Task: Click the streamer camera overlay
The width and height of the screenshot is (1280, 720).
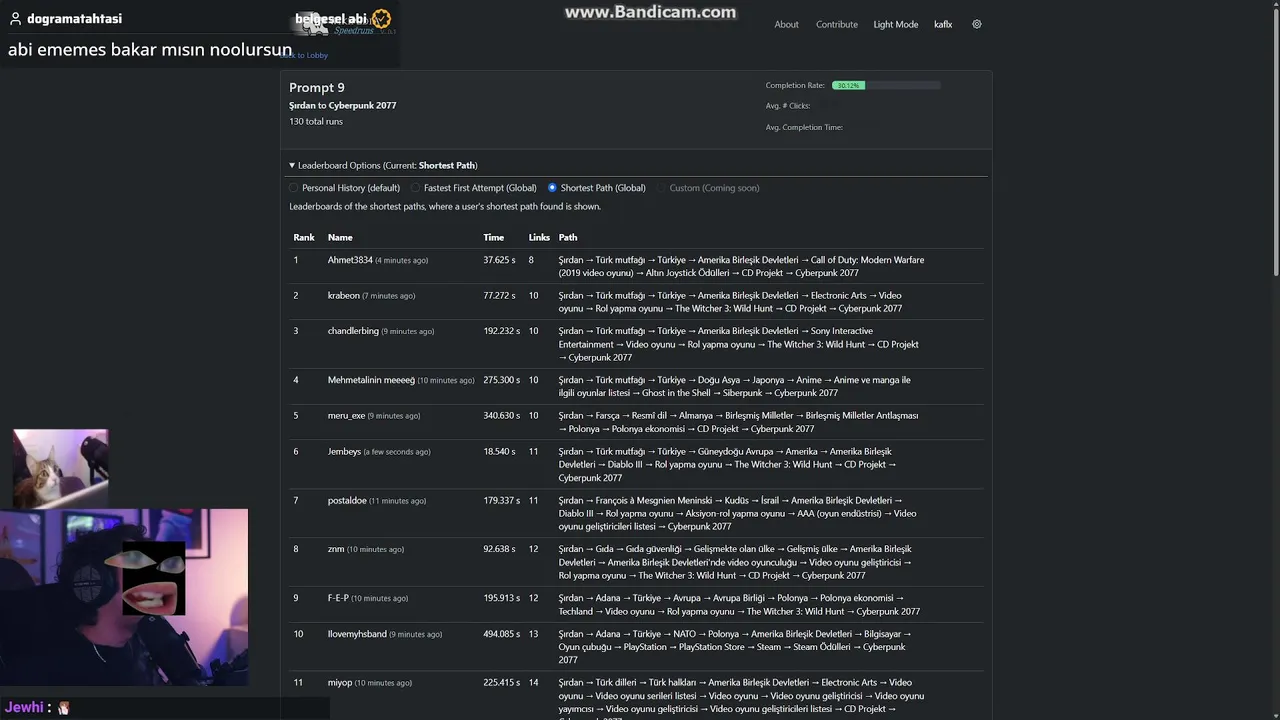Action: coord(124,597)
